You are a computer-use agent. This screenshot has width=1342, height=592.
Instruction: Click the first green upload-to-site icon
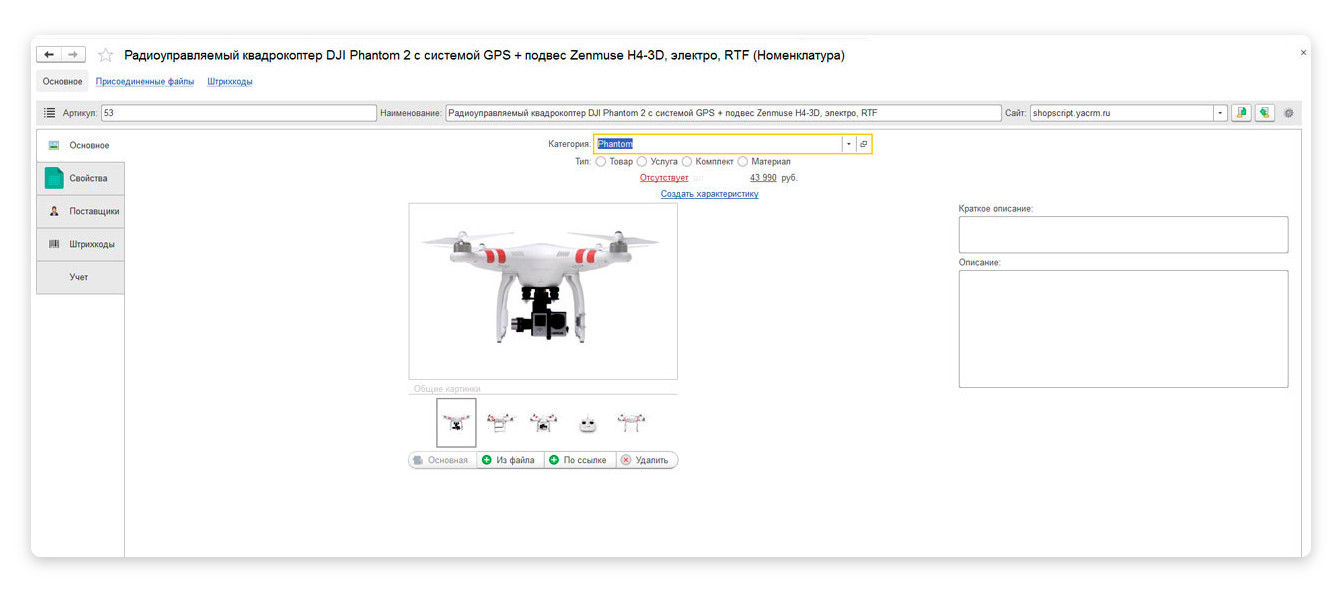tap(1241, 113)
